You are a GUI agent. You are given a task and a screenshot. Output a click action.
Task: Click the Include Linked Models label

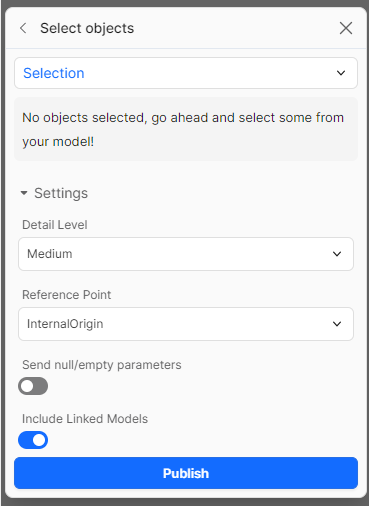85,419
